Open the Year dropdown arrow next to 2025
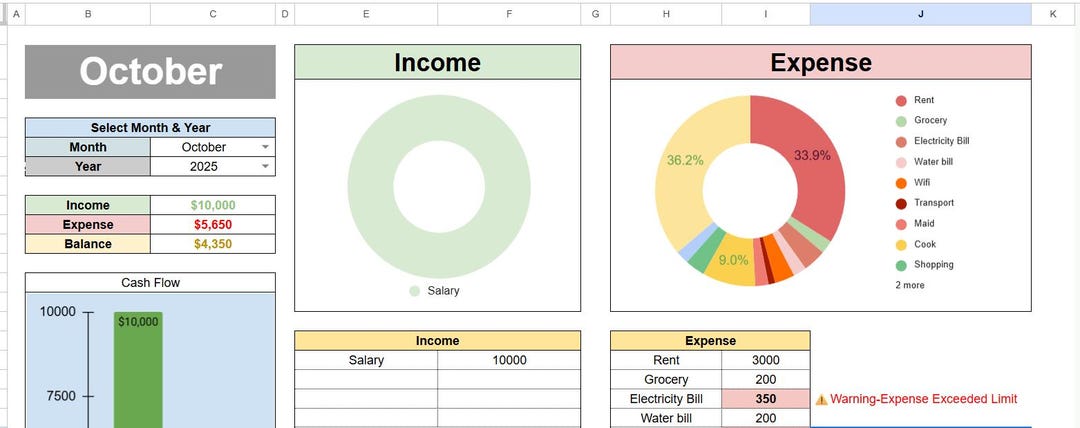This screenshot has width=1080, height=428. point(265,166)
